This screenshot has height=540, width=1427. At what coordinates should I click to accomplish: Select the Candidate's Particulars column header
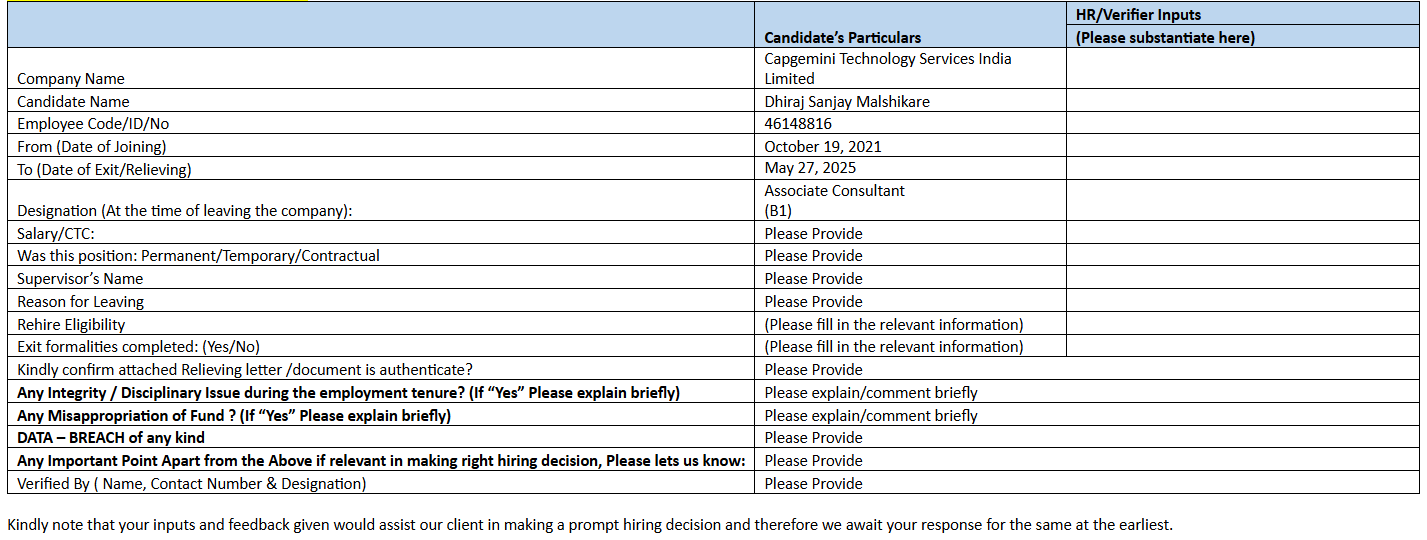point(842,38)
